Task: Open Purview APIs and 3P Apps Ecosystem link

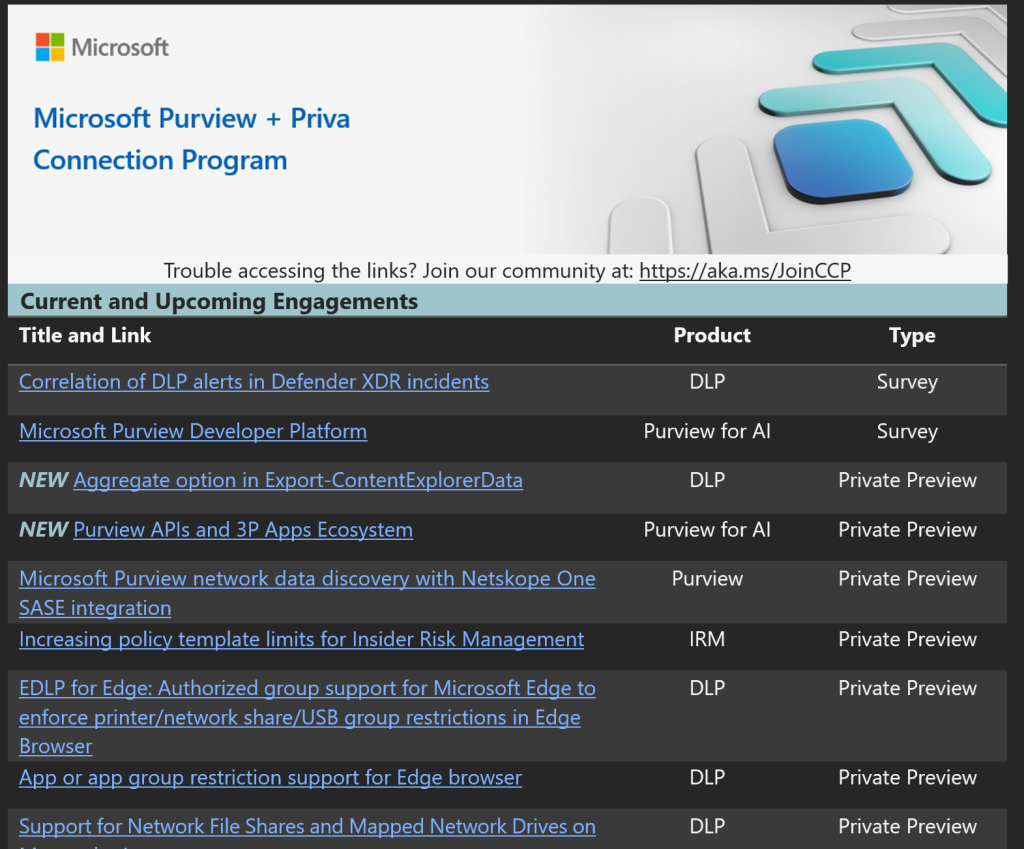Action: 243,529
